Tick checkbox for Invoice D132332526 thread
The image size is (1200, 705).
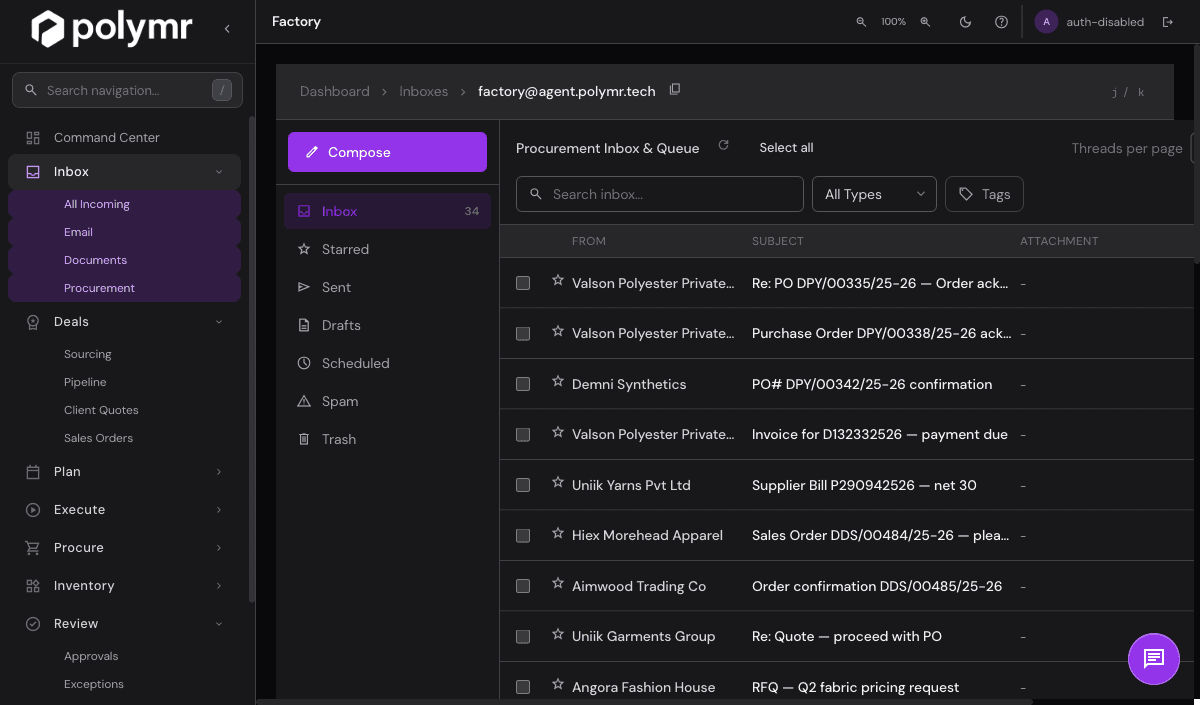pyautogui.click(x=523, y=435)
